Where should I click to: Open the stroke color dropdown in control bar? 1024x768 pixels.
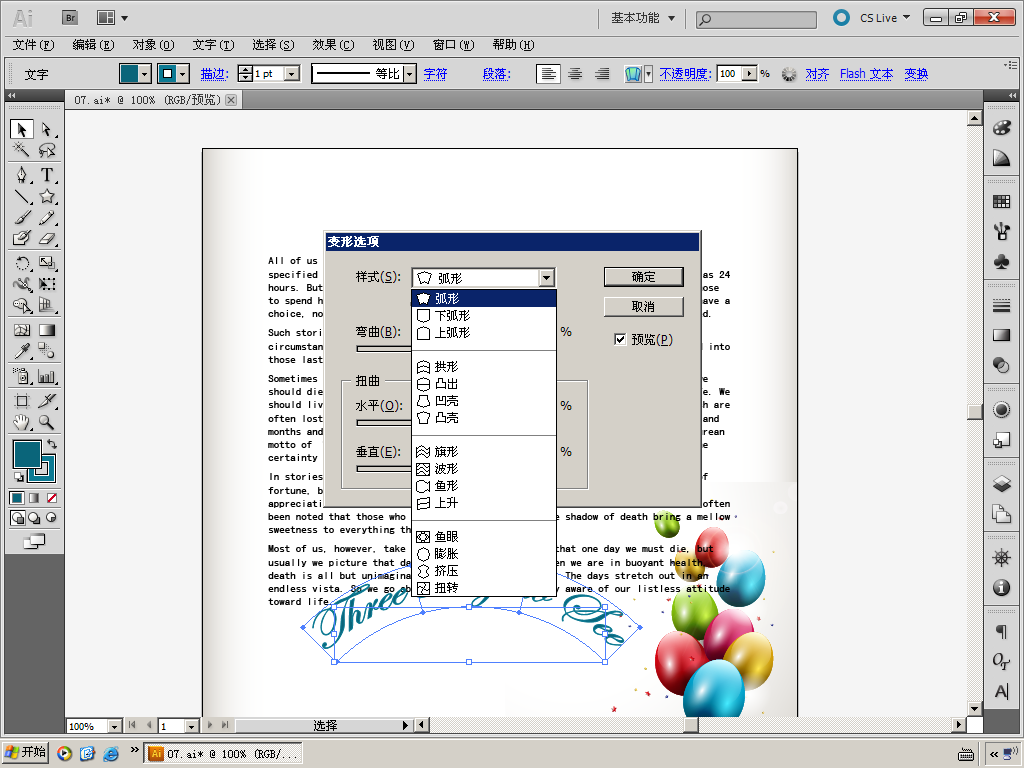(x=184, y=74)
